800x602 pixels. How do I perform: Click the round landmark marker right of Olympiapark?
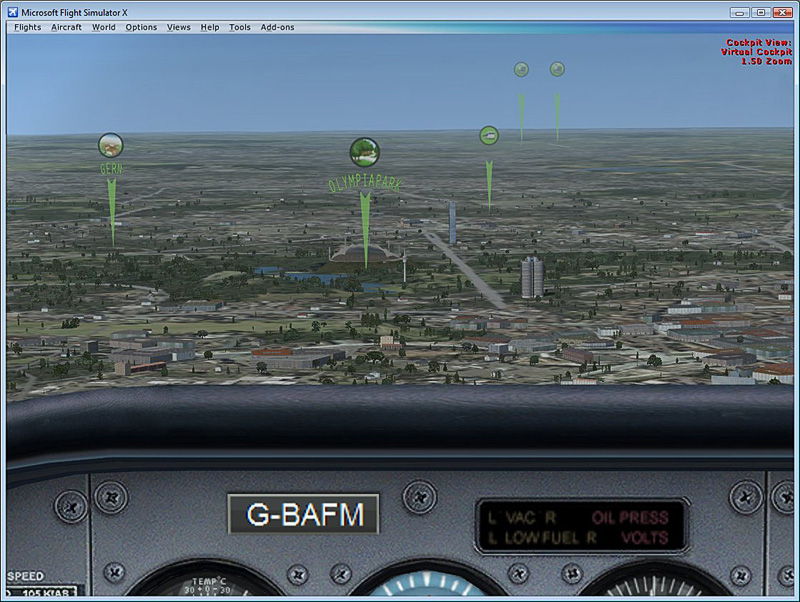point(489,135)
